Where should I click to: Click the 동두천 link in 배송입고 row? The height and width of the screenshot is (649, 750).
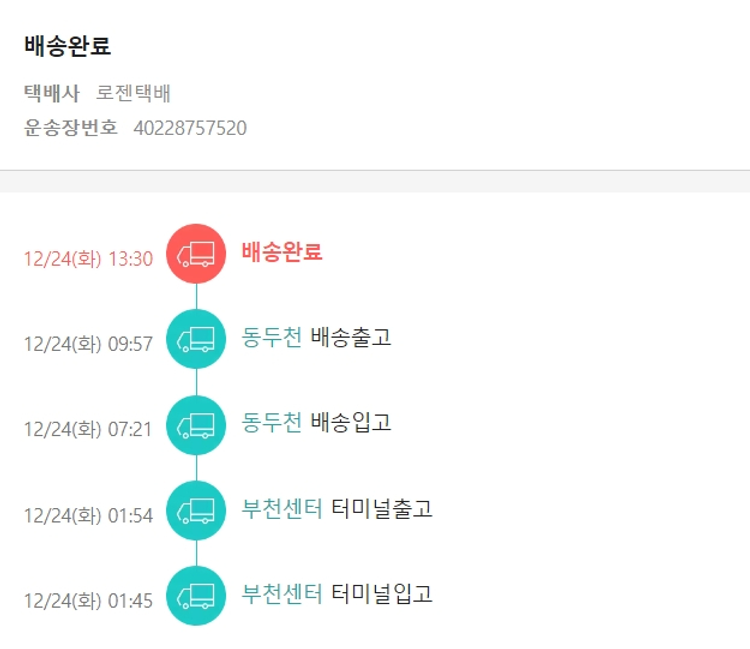coord(272,423)
